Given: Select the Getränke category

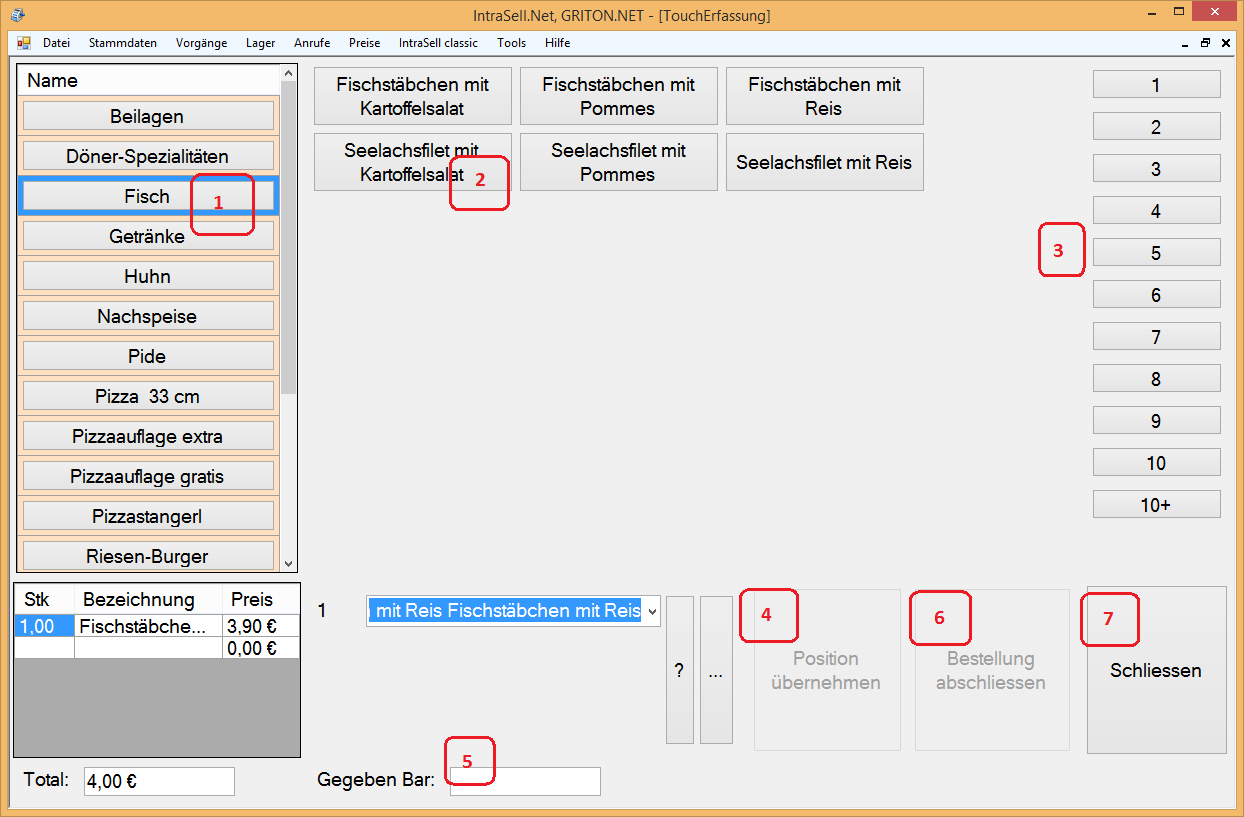Looking at the screenshot, I should [148, 236].
